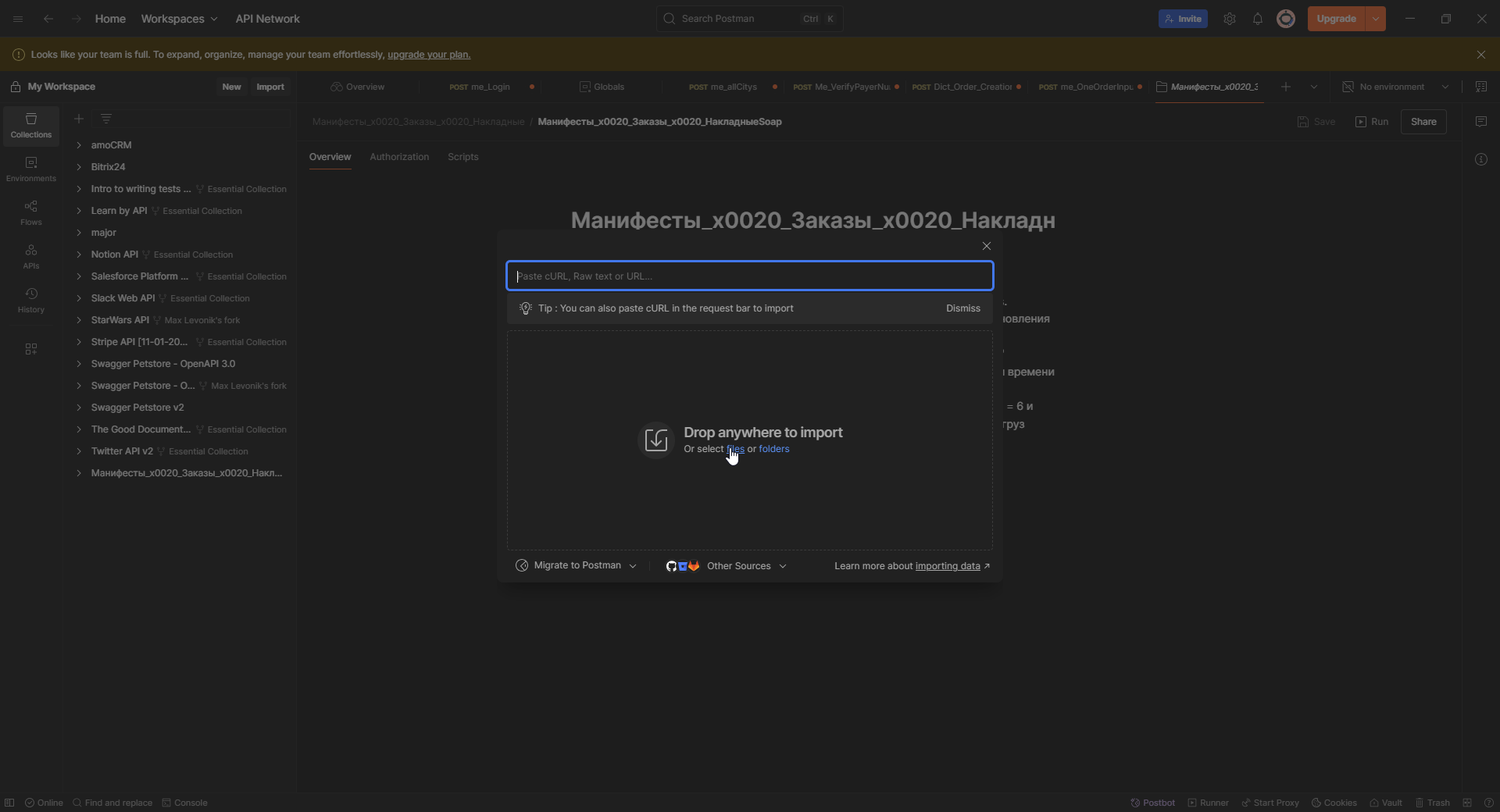Click the Share button
The width and height of the screenshot is (1500, 812).
[1423, 122]
